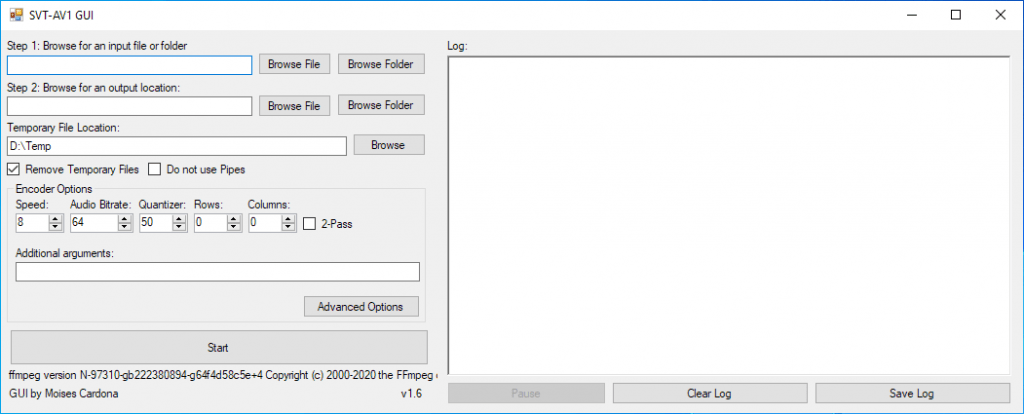Click the Columns number field
The width and height of the screenshot is (1024, 414).
click(265, 223)
